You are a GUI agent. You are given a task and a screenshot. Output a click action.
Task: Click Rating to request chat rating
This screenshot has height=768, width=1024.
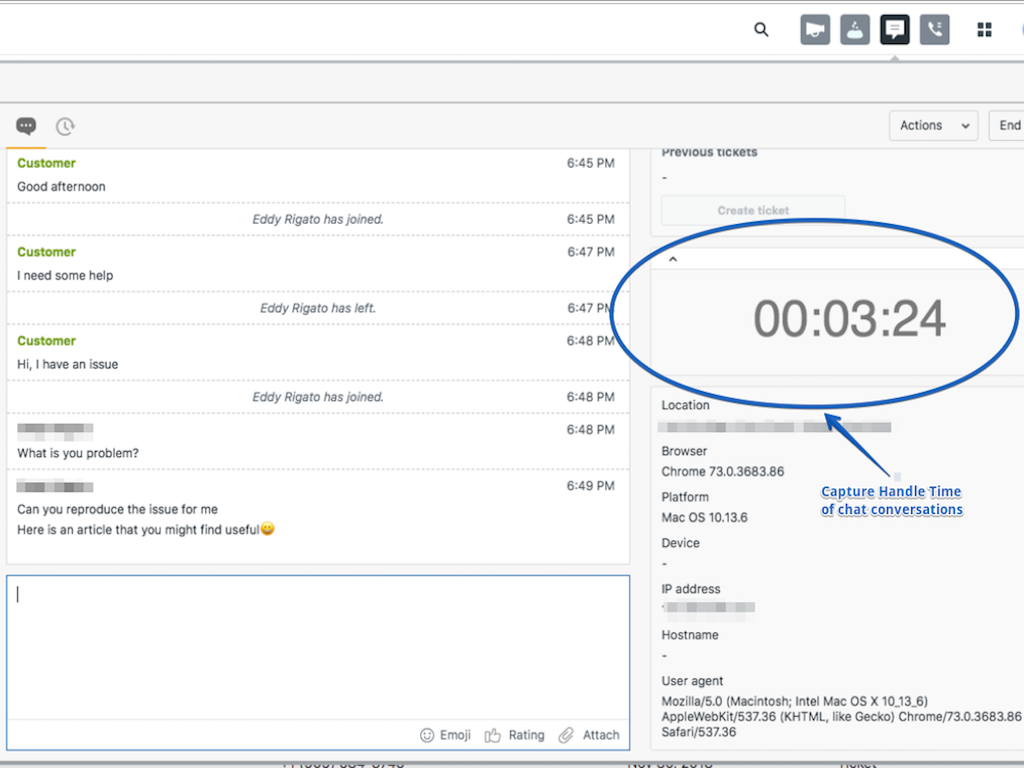click(x=515, y=735)
